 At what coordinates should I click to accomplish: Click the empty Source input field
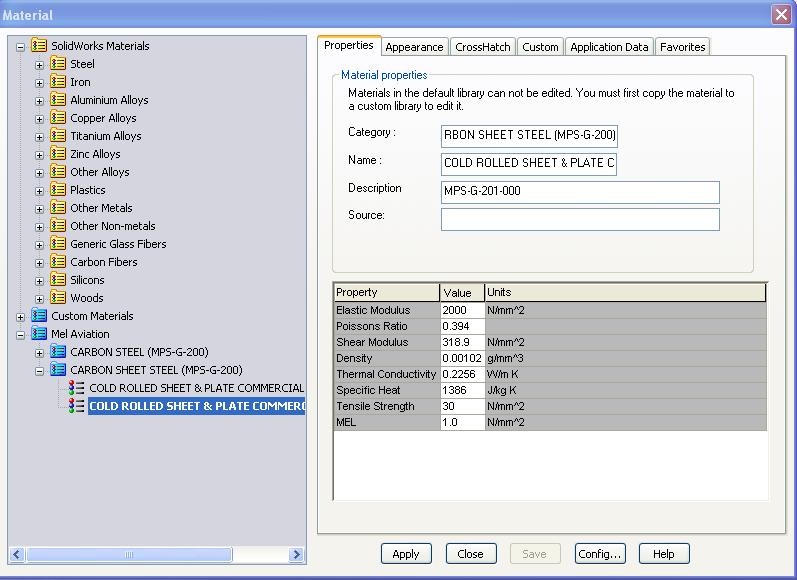click(580, 219)
